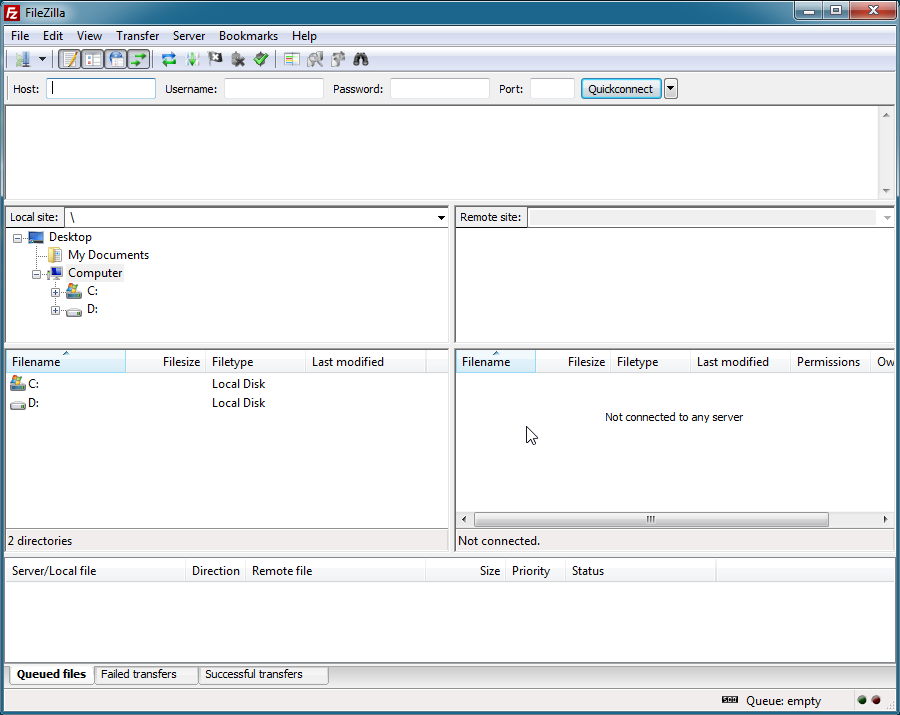Toggle synchronized browsing
Viewport: 900px width, 715px height.
(338, 59)
